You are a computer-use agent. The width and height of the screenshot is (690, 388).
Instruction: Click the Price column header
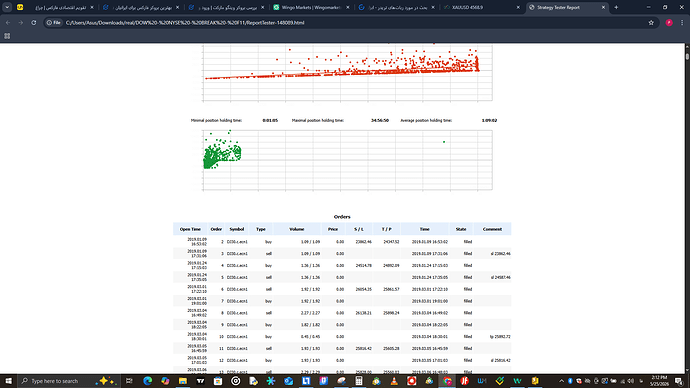click(x=333, y=229)
